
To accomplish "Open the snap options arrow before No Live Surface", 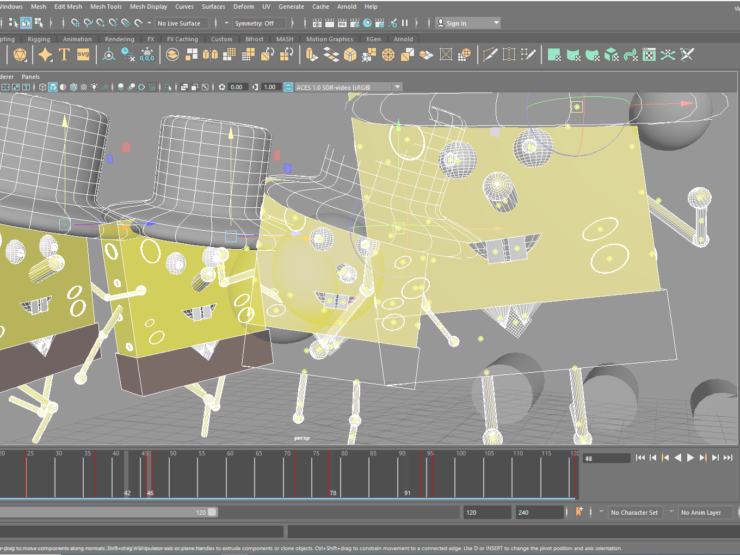I will point(150,23).
